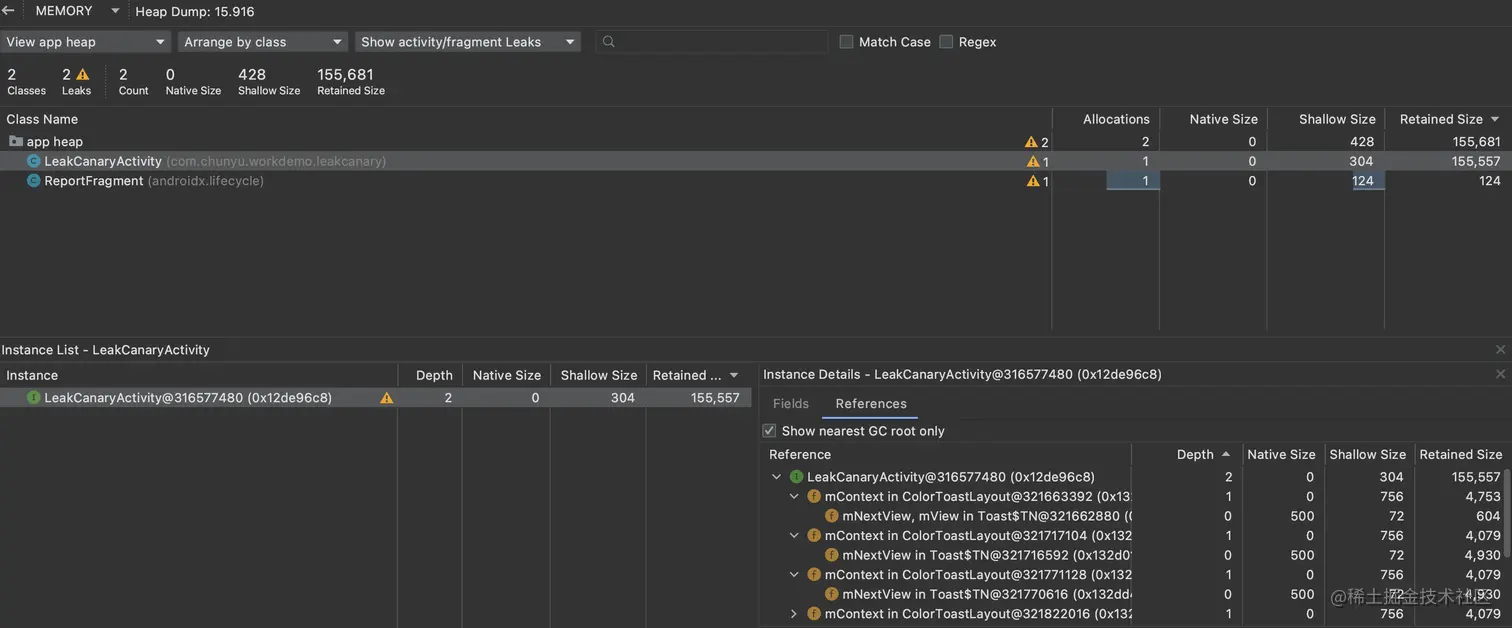Enable the Regex checkbox
This screenshot has width=1512, height=628.
pyautogui.click(x=946, y=42)
